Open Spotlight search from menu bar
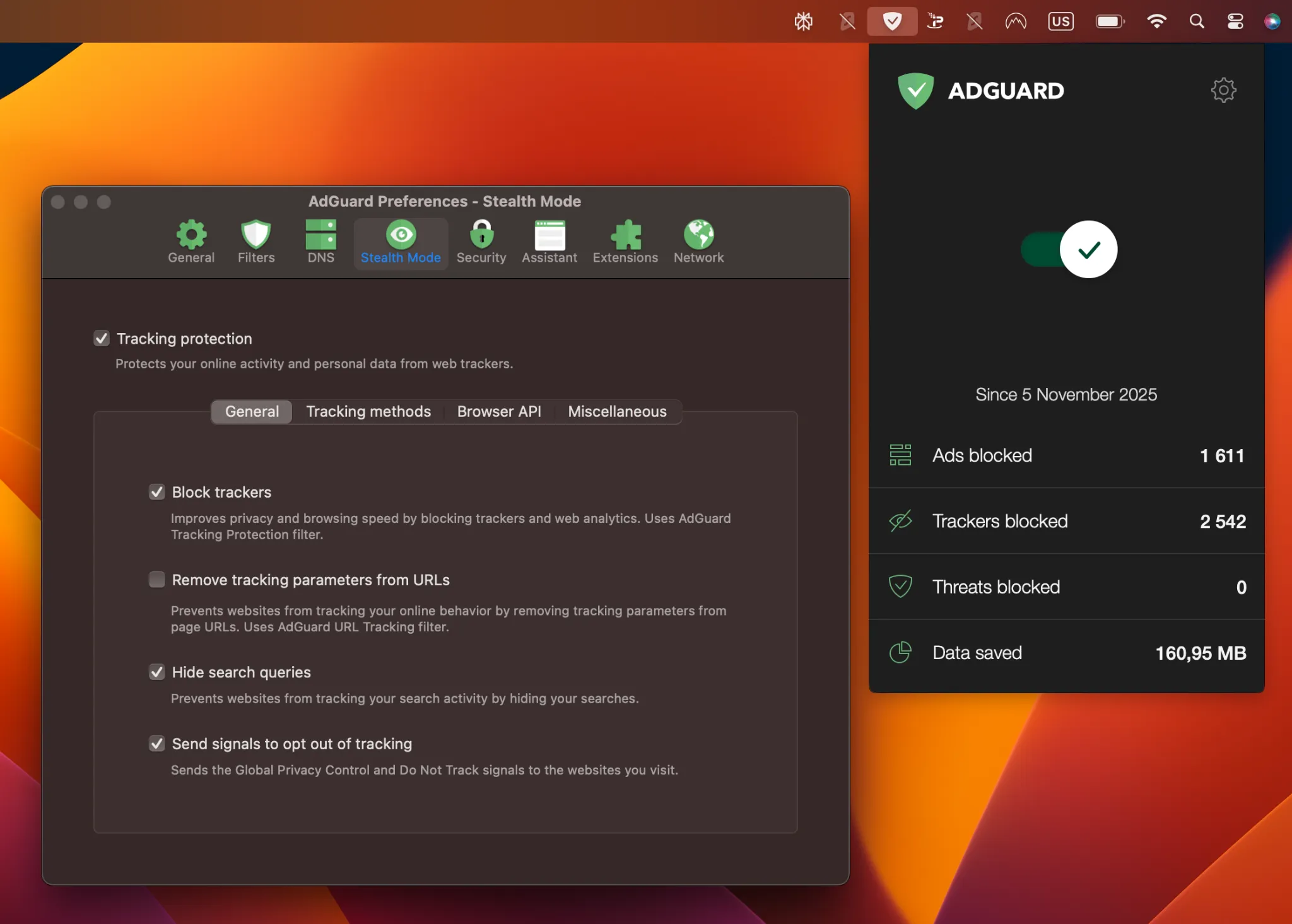The width and height of the screenshot is (1292, 924). pos(1196,21)
